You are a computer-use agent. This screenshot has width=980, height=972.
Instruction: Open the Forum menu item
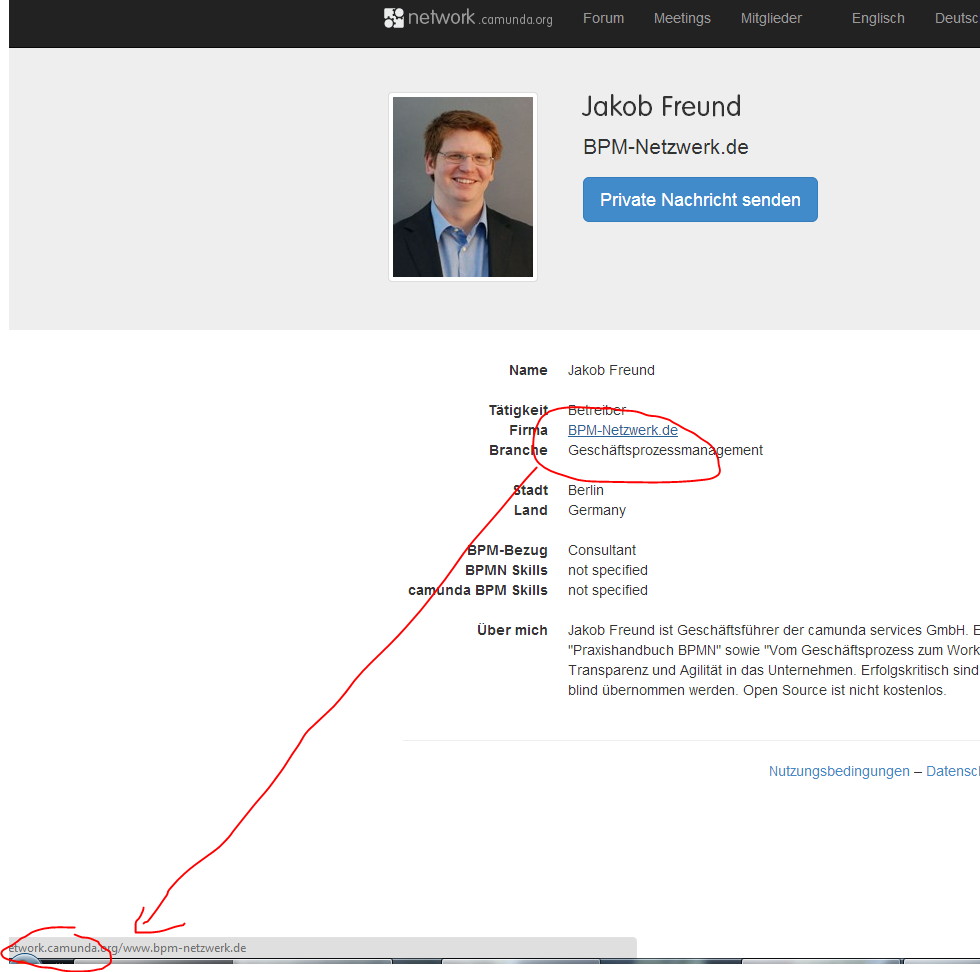click(603, 18)
